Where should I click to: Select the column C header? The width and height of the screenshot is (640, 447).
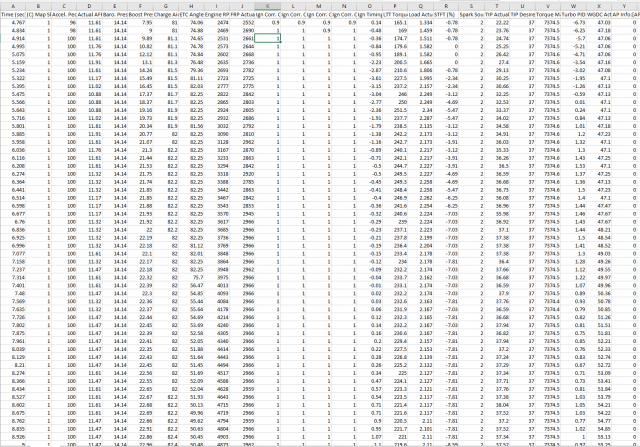pos(64,6)
